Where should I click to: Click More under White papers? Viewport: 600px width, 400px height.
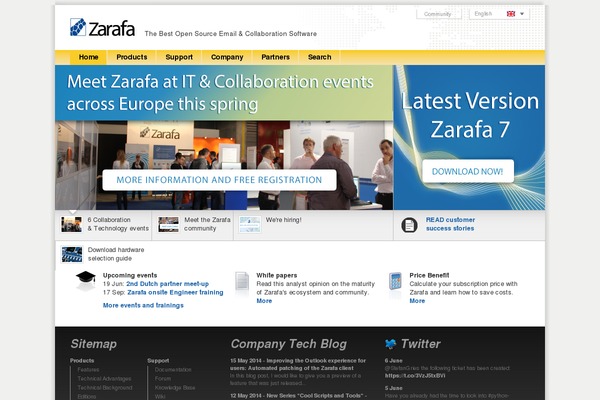pyautogui.click(x=264, y=301)
